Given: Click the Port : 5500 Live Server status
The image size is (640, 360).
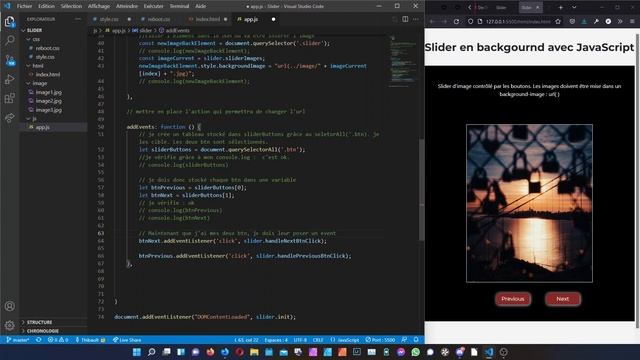Looking at the screenshot, I should tap(380, 340).
